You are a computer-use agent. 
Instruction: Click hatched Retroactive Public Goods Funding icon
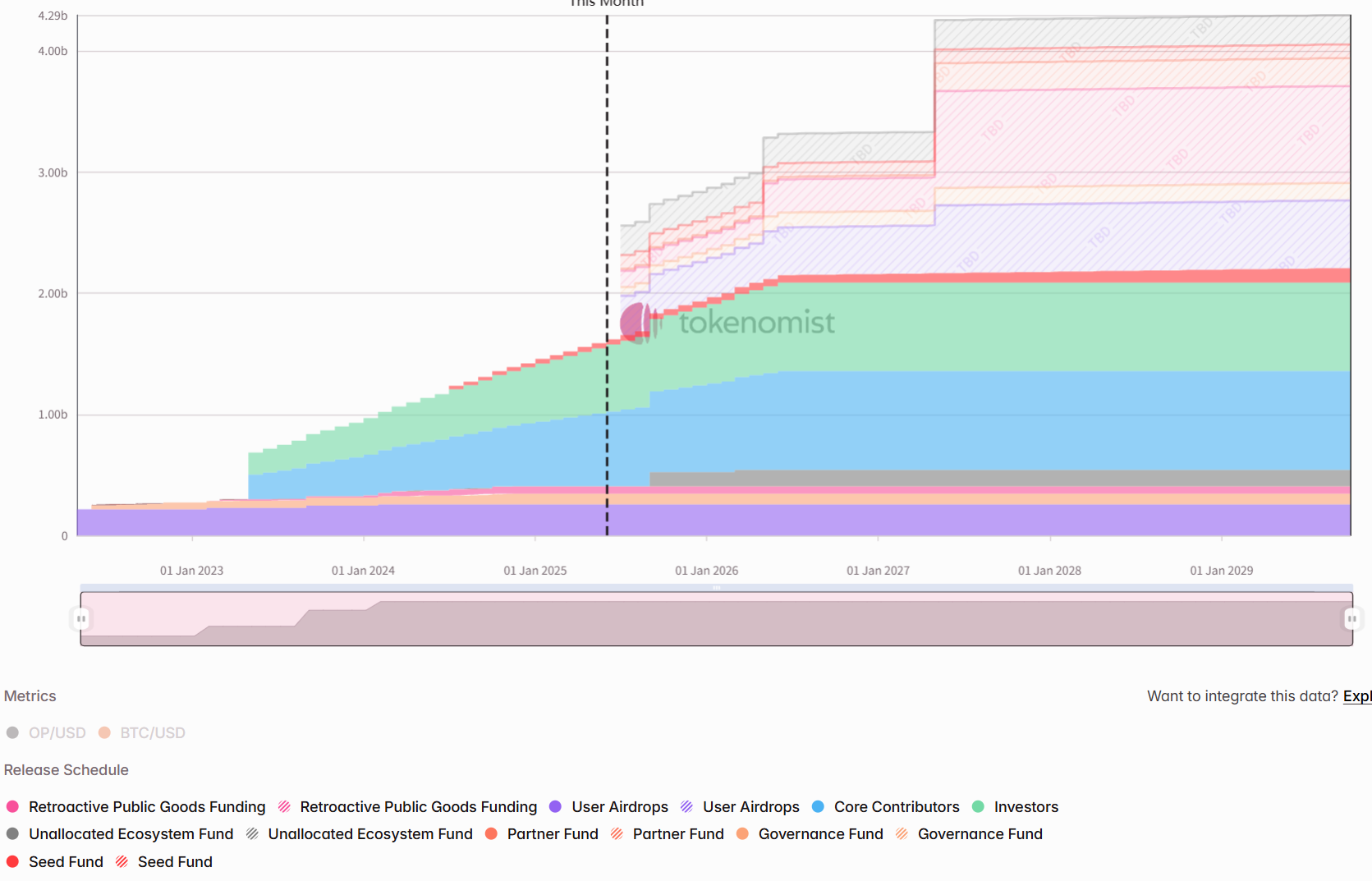point(284,806)
